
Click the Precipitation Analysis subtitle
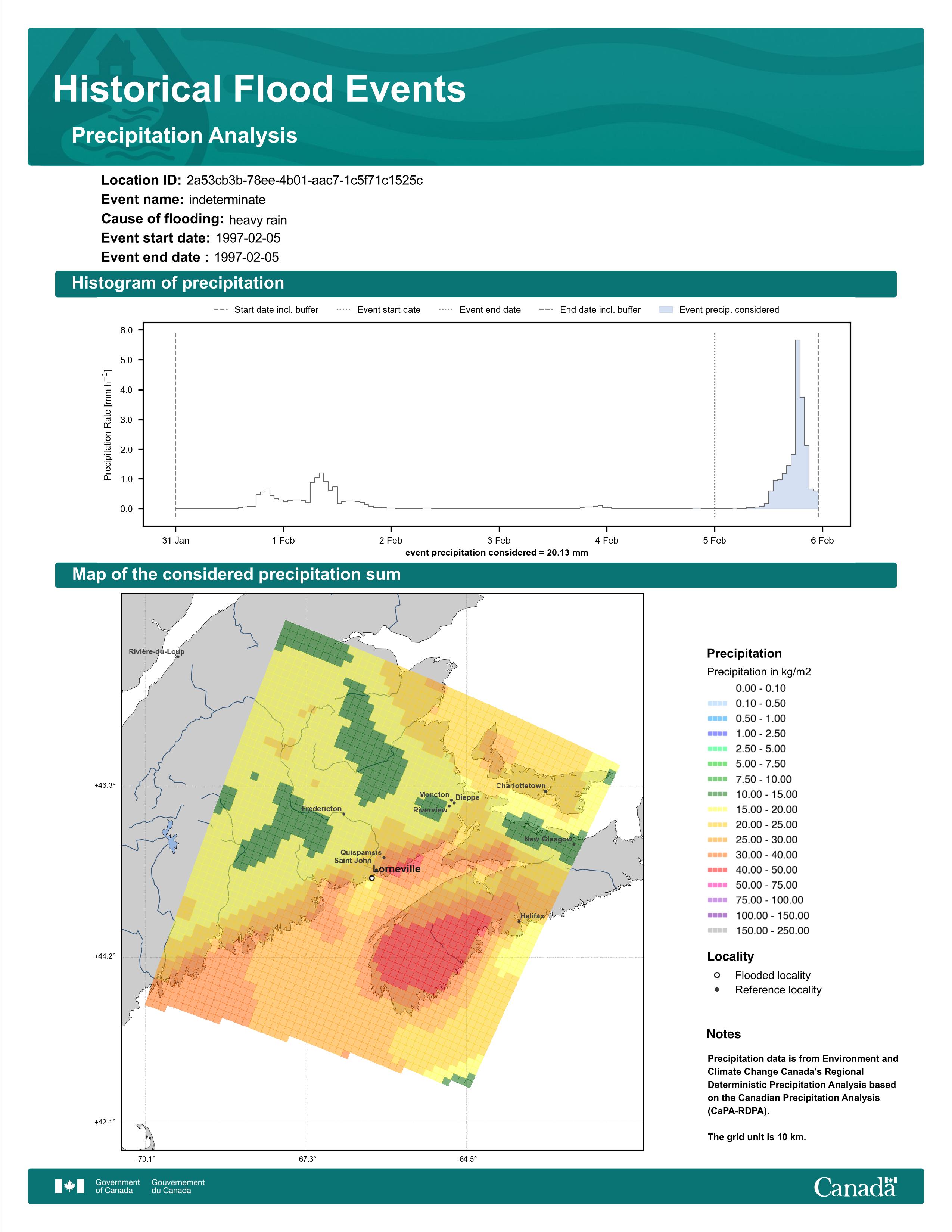coord(184,136)
